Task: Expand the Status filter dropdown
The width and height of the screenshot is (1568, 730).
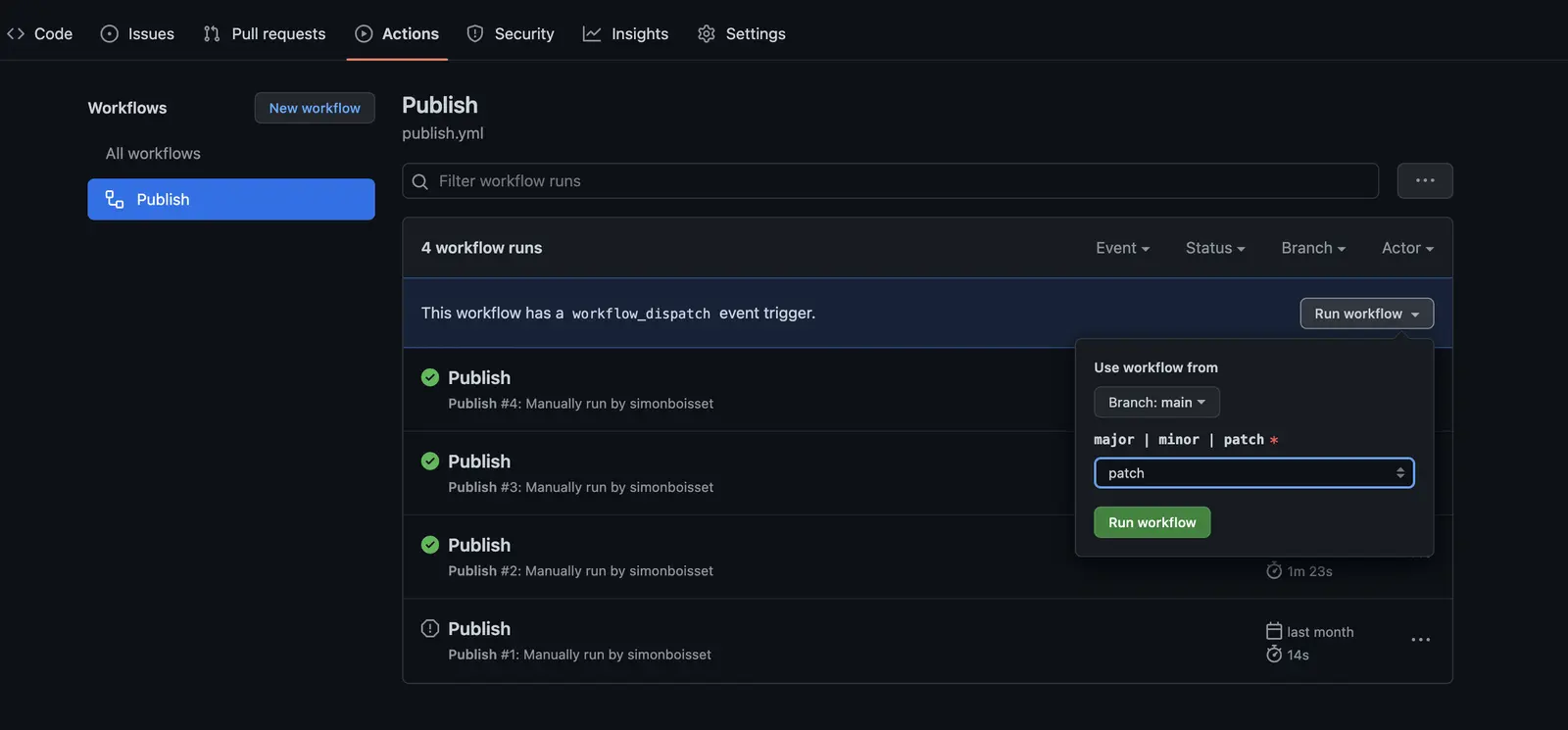Action: (1215, 248)
